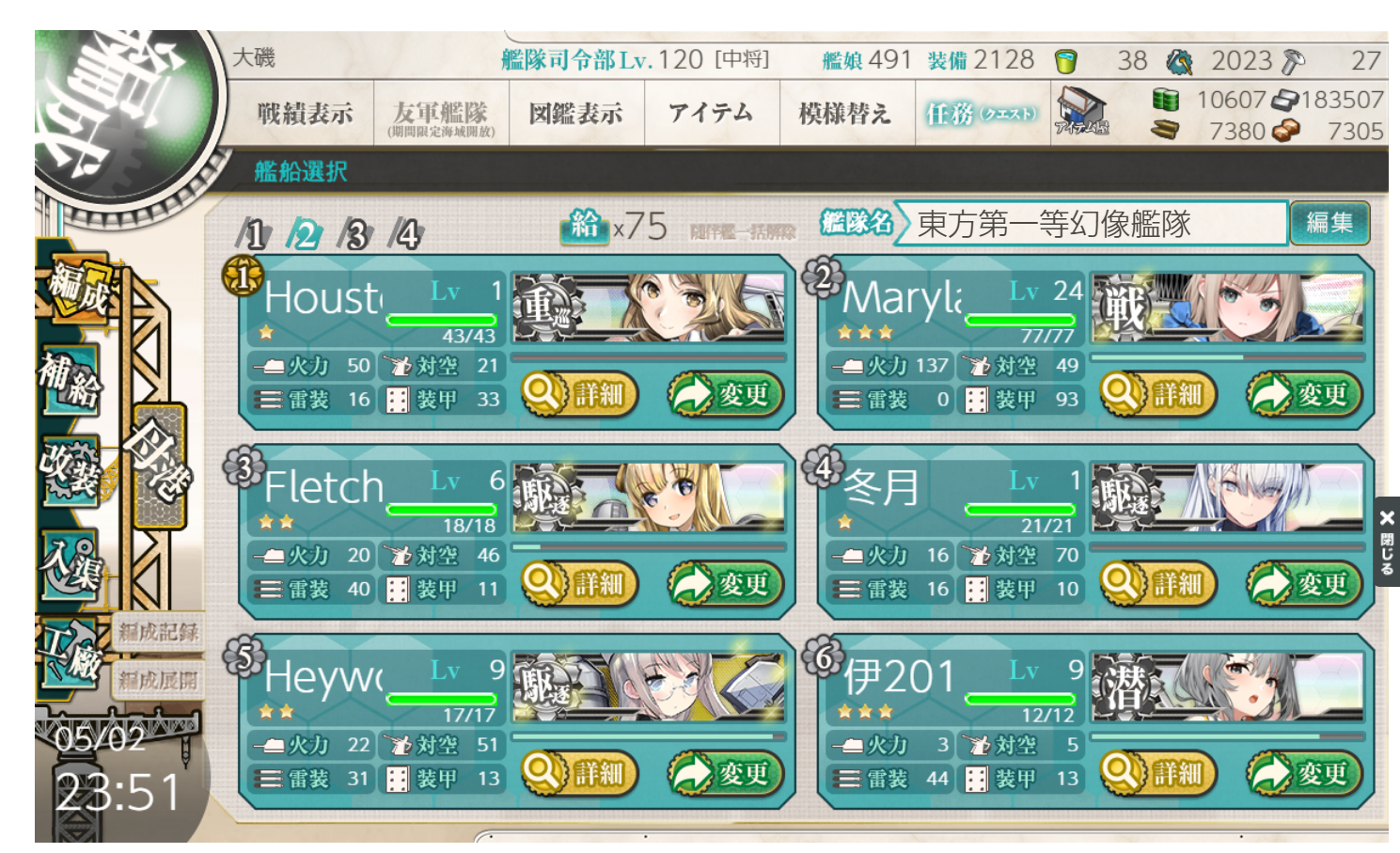
Task: Switch to fleet tab 3
Action: (x=356, y=233)
